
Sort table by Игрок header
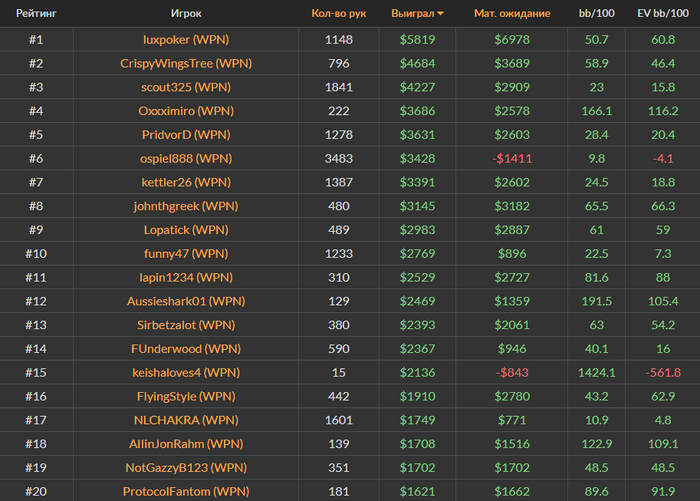185,14
